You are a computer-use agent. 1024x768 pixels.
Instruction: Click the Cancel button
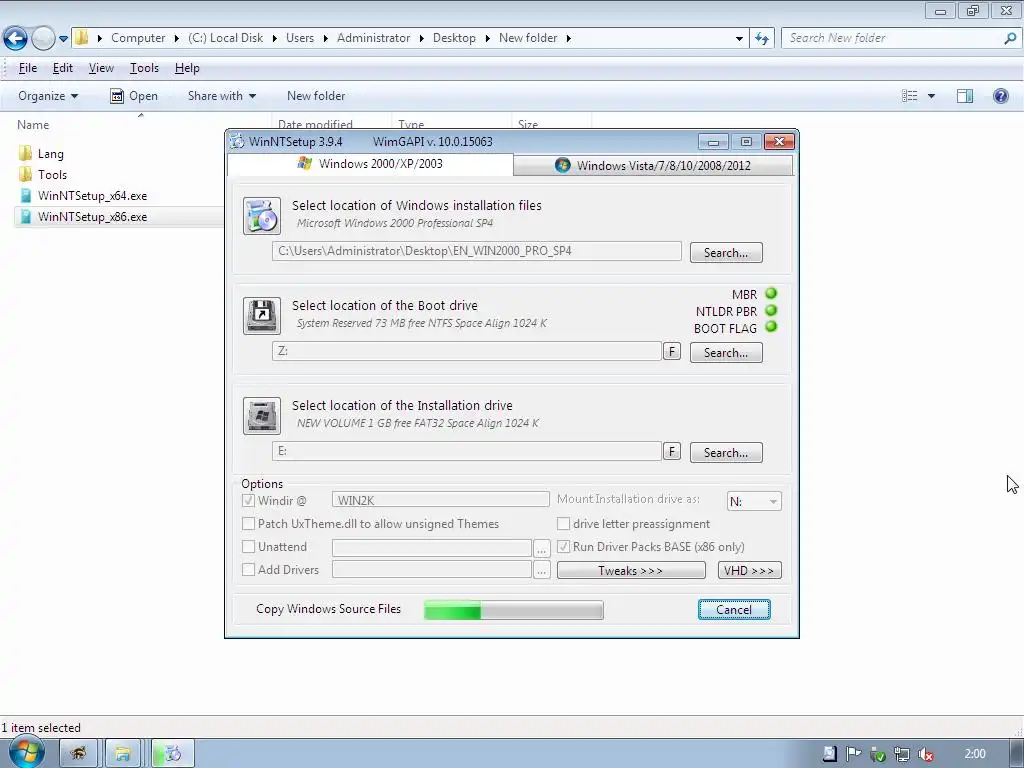pos(734,609)
